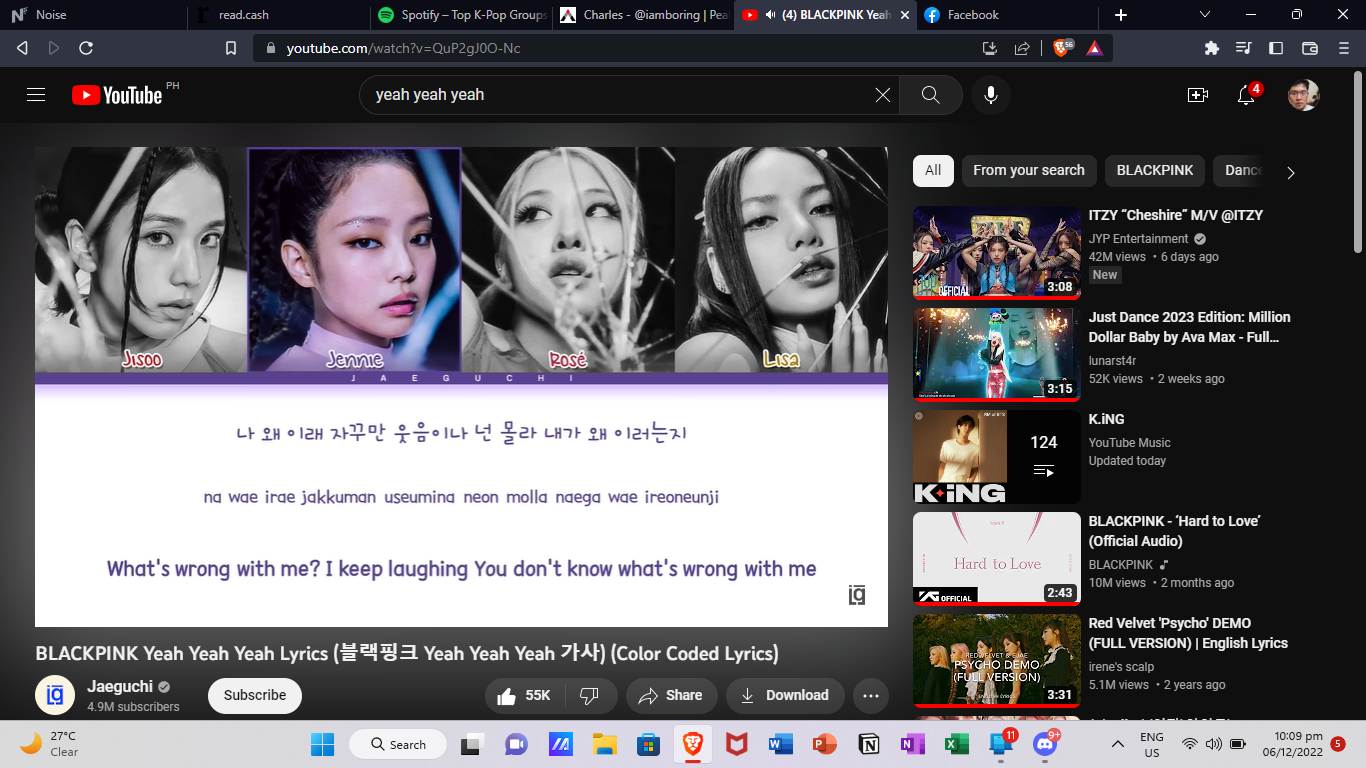Click the browser share icon in address bar
The image size is (1366, 768).
(1022, 48)
